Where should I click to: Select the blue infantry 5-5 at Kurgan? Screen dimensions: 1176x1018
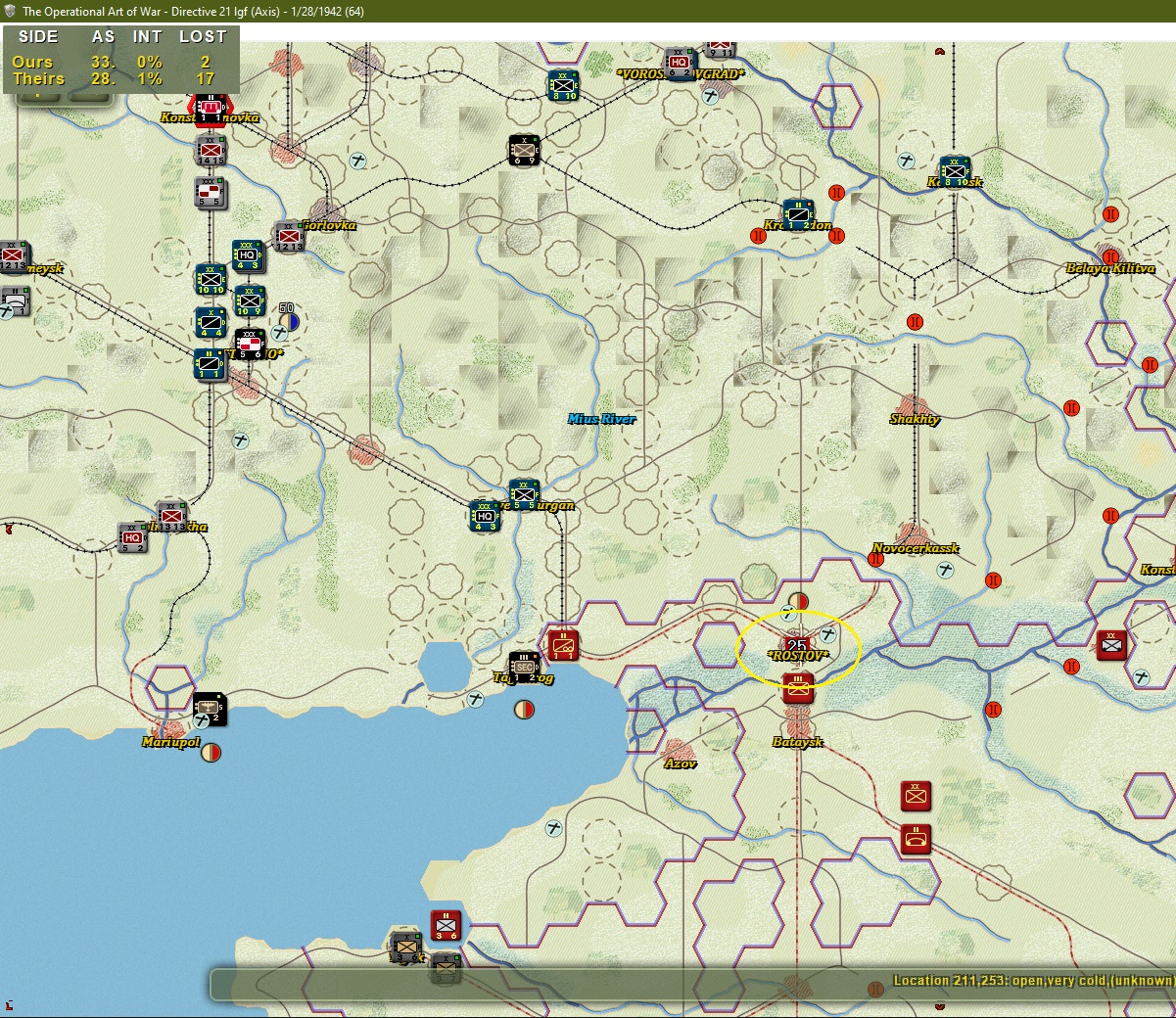click(x=524, y=494)
